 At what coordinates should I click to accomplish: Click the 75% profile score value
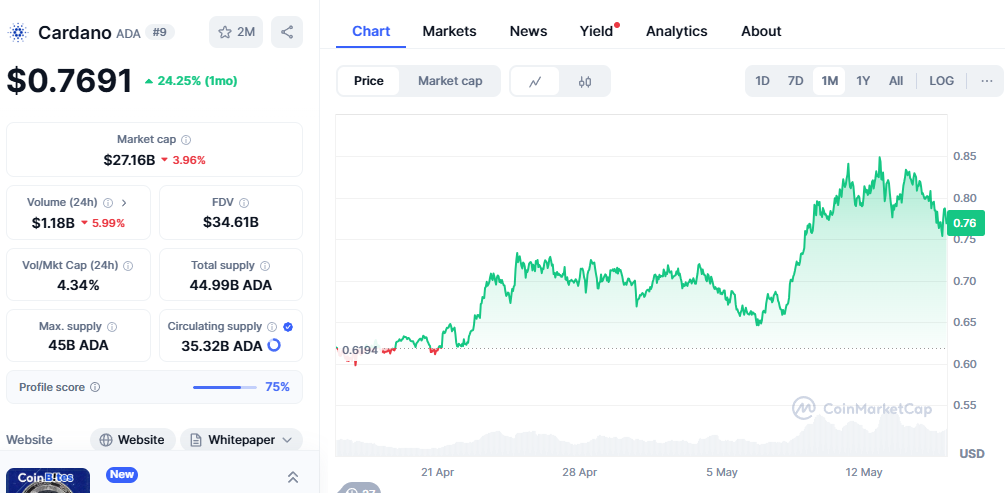(278, 387)
